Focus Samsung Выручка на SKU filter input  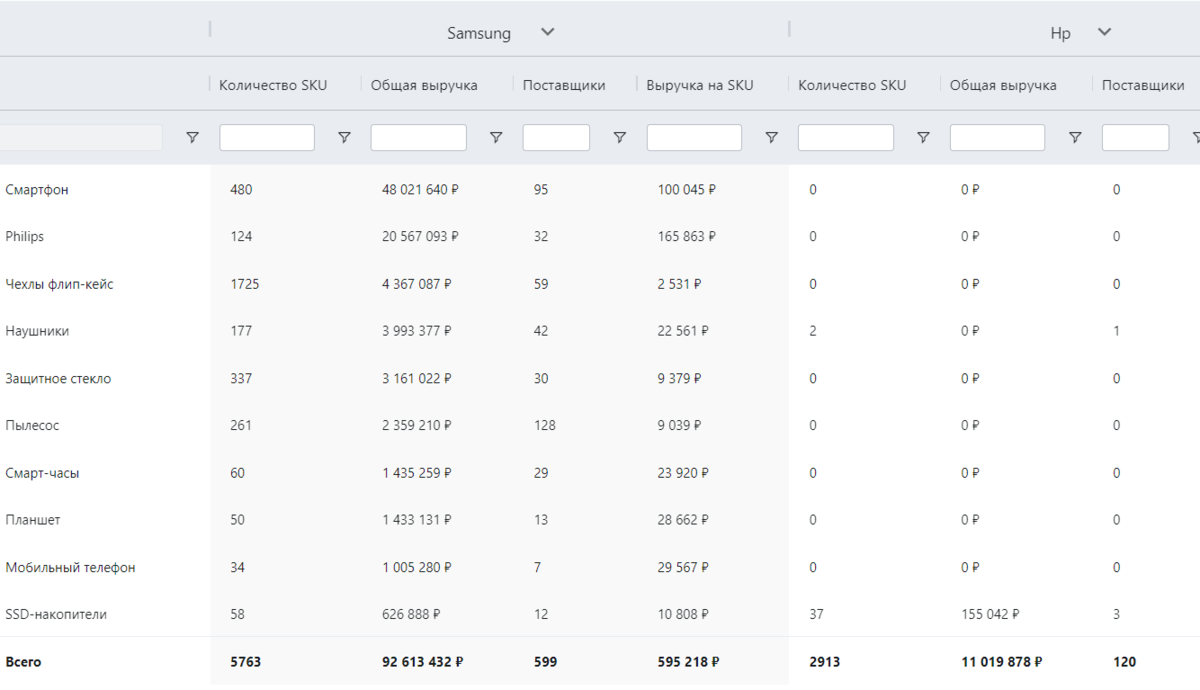point(694,138)
